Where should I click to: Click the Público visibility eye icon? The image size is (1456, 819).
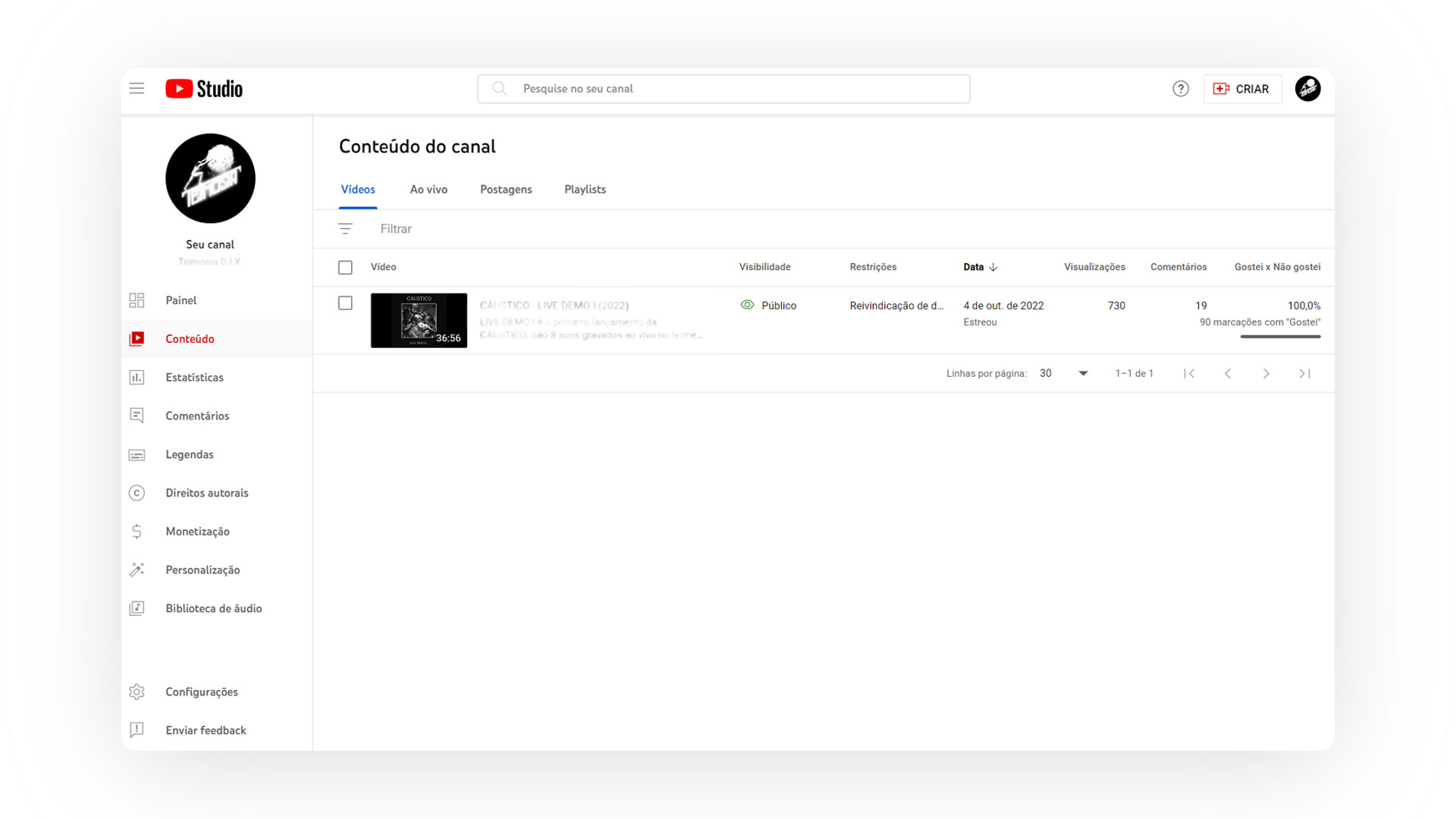[747, 305]
